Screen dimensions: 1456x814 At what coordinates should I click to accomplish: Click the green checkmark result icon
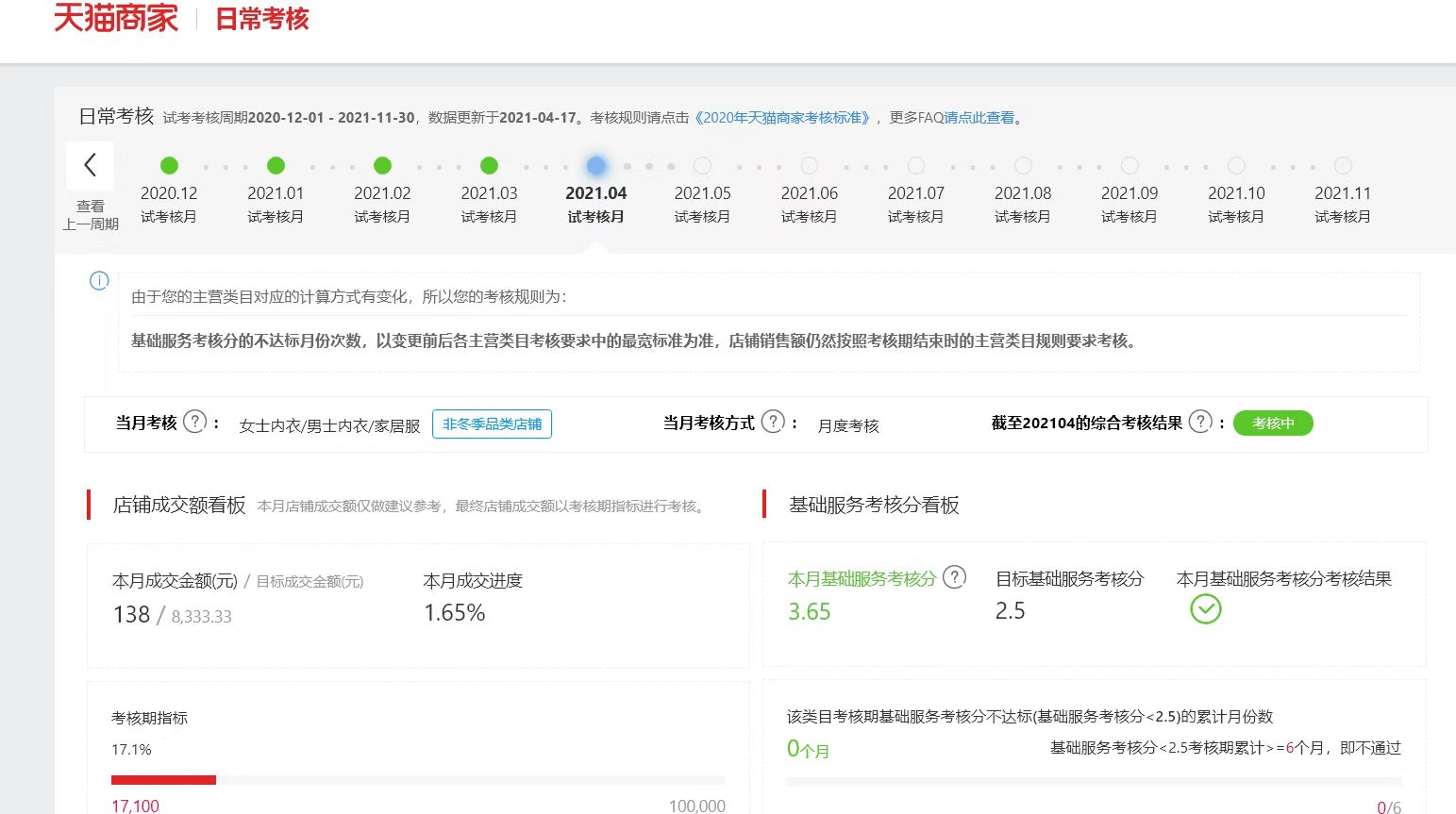click(x=1206, y=609)
